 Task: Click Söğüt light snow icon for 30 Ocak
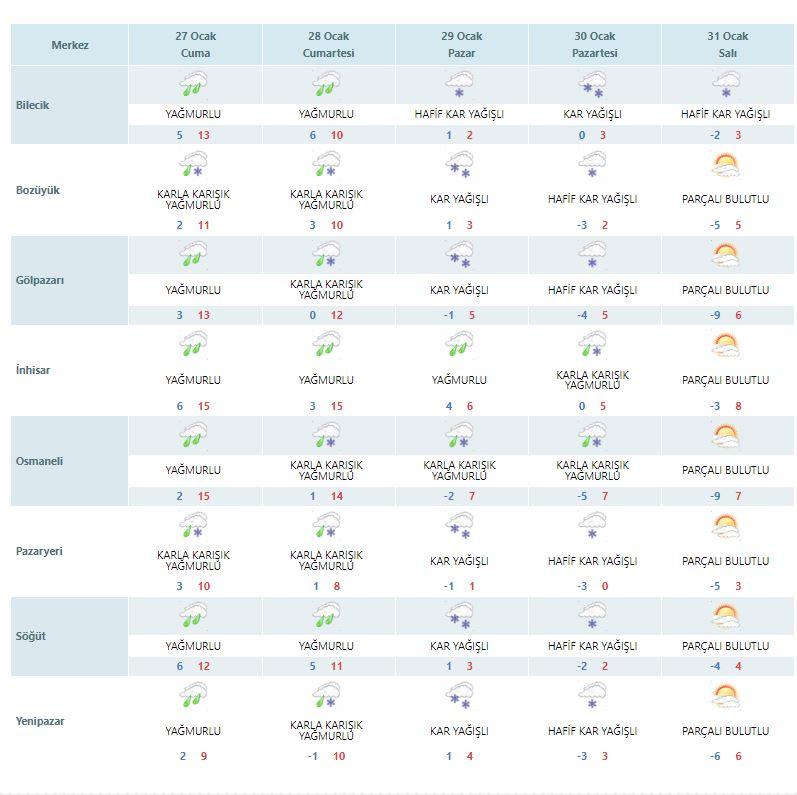point(593,616)
